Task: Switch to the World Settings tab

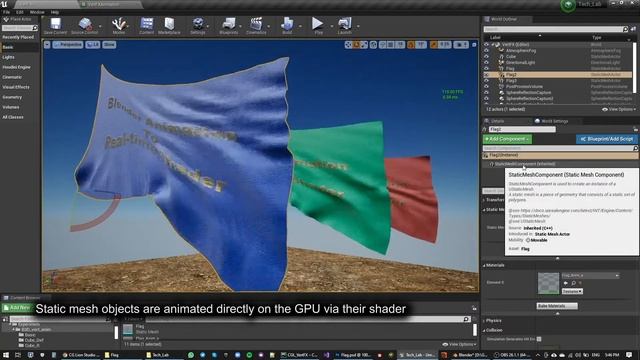Action: pyautogui.click(x=551, y=121)
